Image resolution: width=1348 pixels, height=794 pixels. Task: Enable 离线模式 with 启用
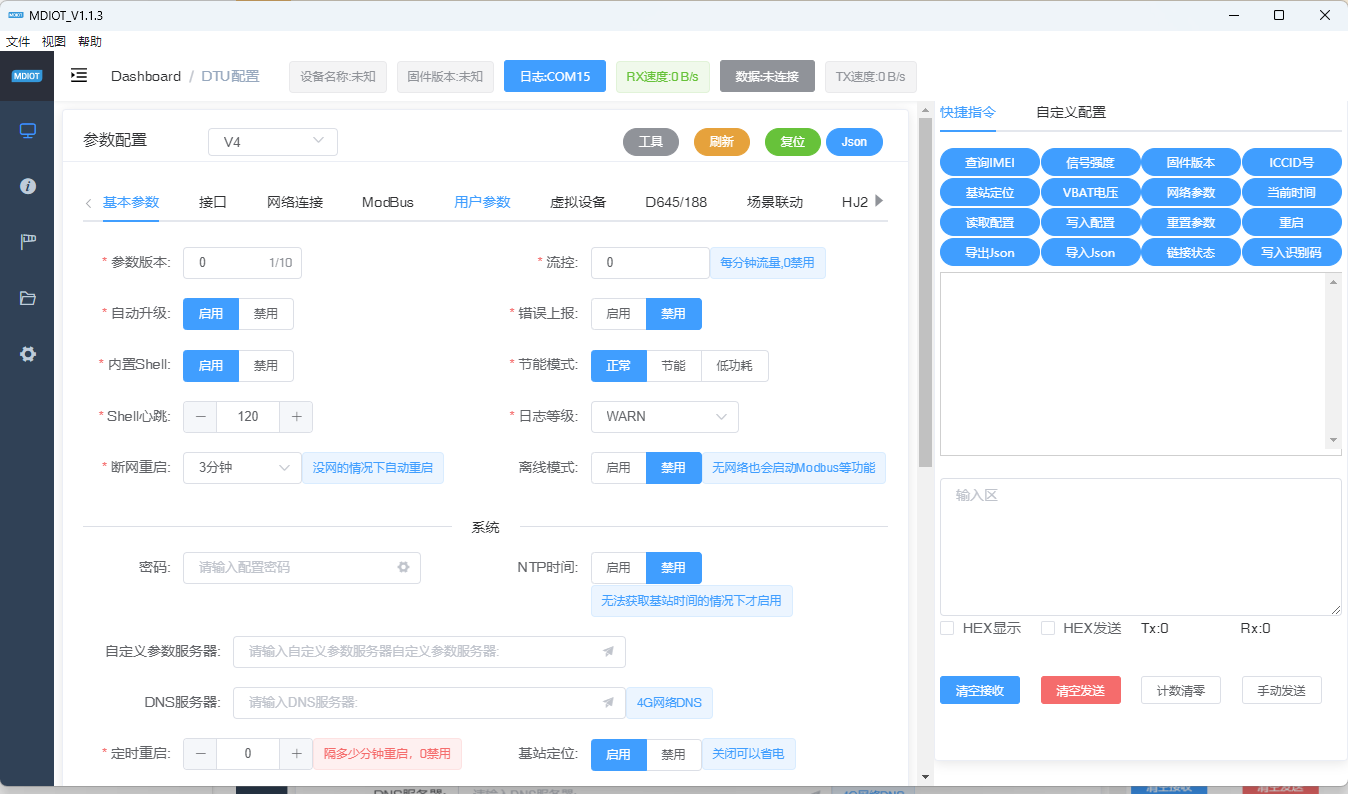tap(619, 468)
